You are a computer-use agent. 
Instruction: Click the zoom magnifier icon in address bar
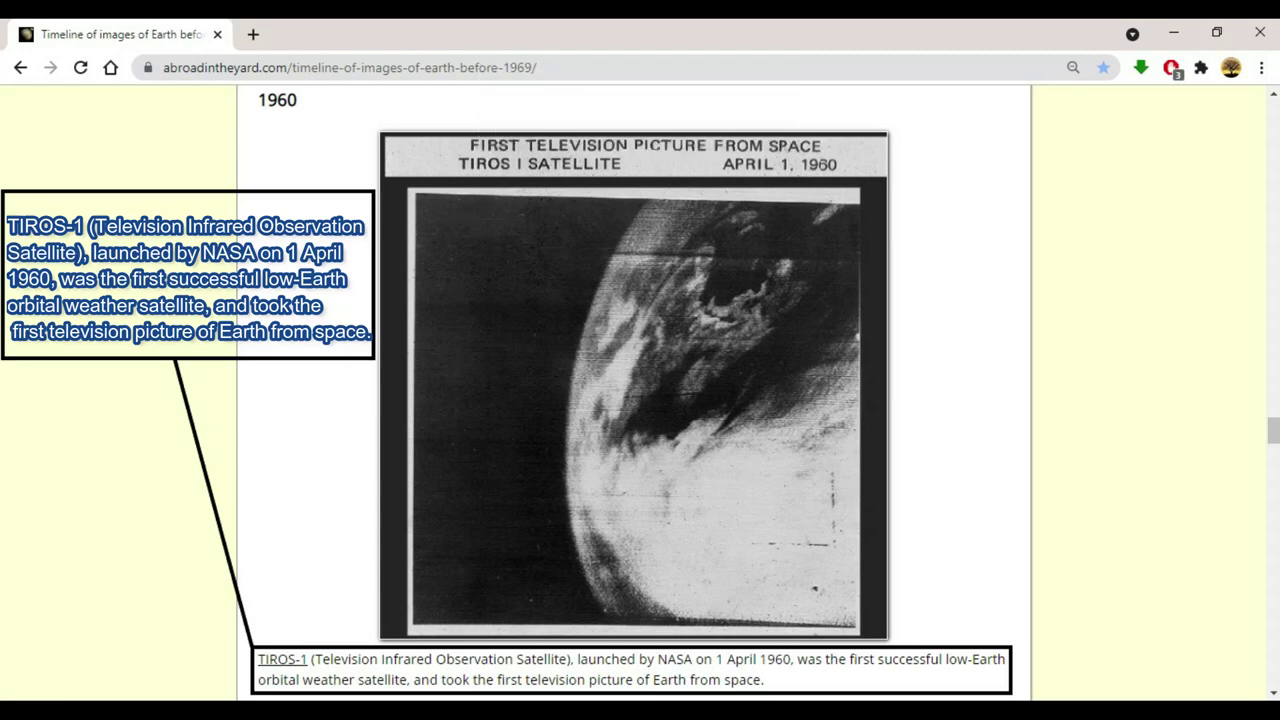pos(1073,67)
